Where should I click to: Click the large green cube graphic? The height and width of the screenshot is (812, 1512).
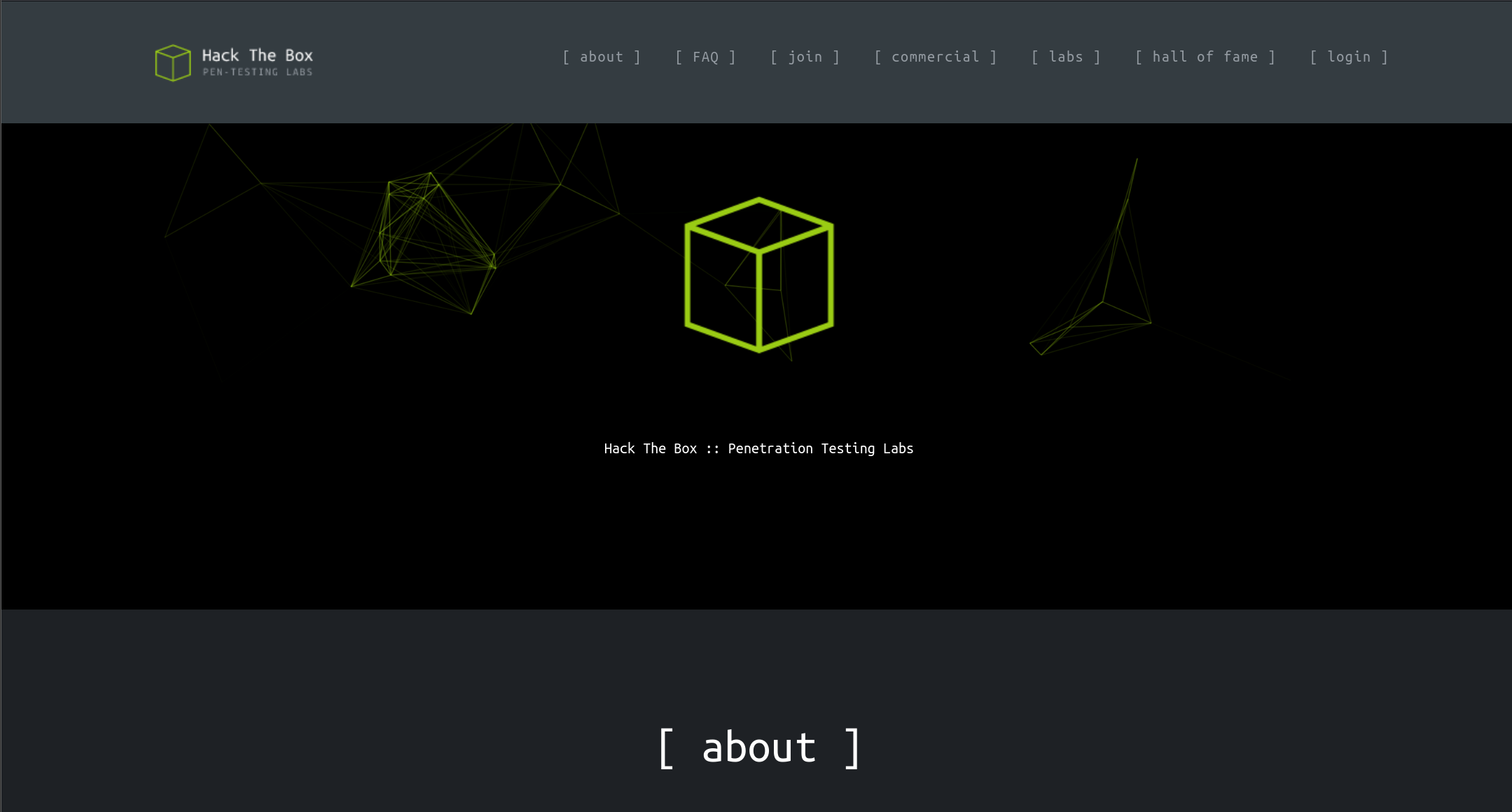click(x=759, y=275)
